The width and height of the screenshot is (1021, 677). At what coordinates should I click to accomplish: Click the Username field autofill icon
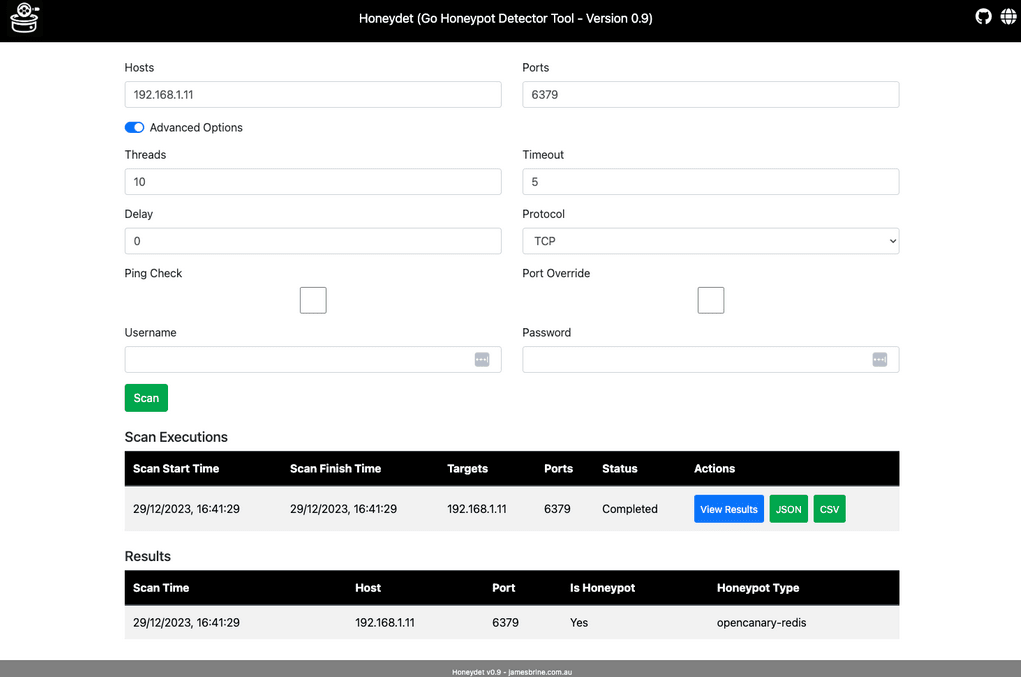pyautogui.click(x=482, y=359)
